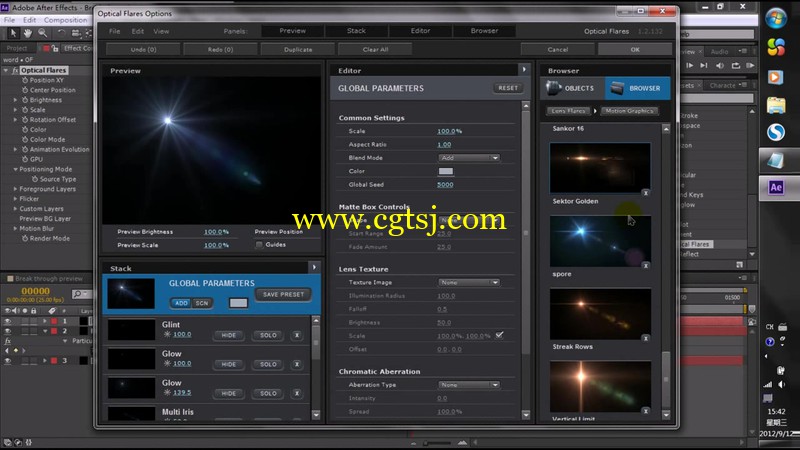
Task: Remove the Glow 139.5 element
Action: [297, 393]
